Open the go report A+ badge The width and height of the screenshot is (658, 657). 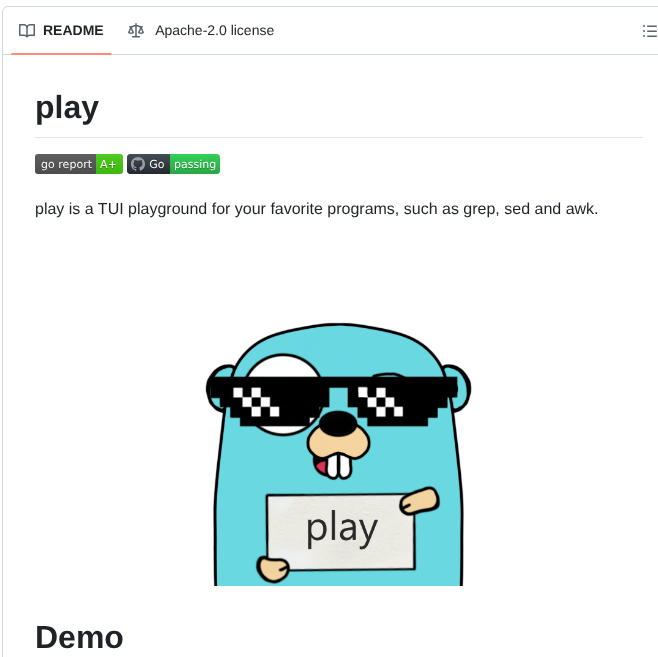click(79, 164)
